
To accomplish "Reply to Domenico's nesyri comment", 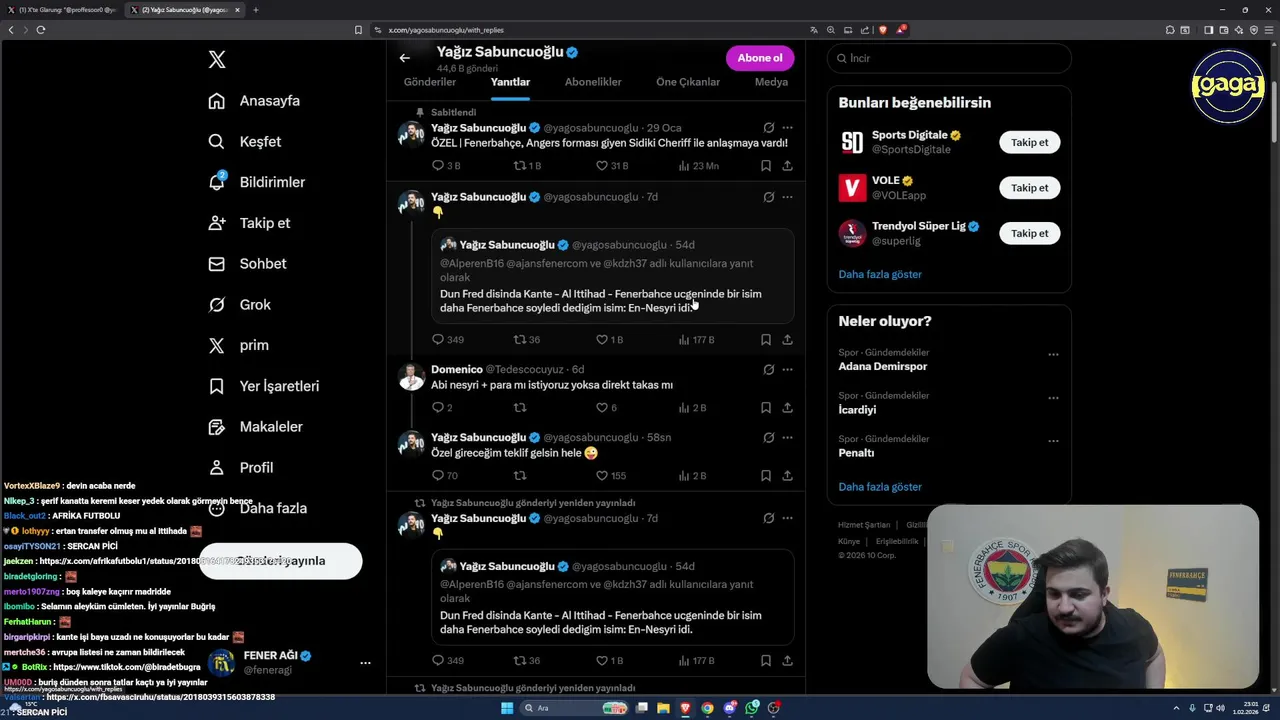I will point(437,408).
